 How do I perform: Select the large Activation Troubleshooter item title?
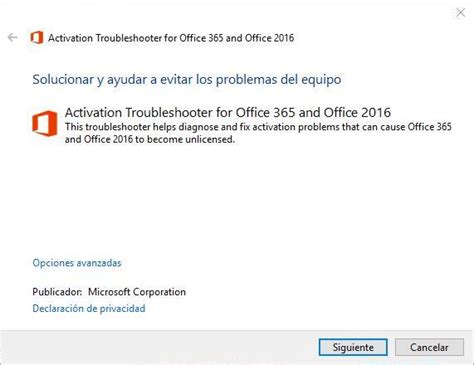tap(228, 112)
